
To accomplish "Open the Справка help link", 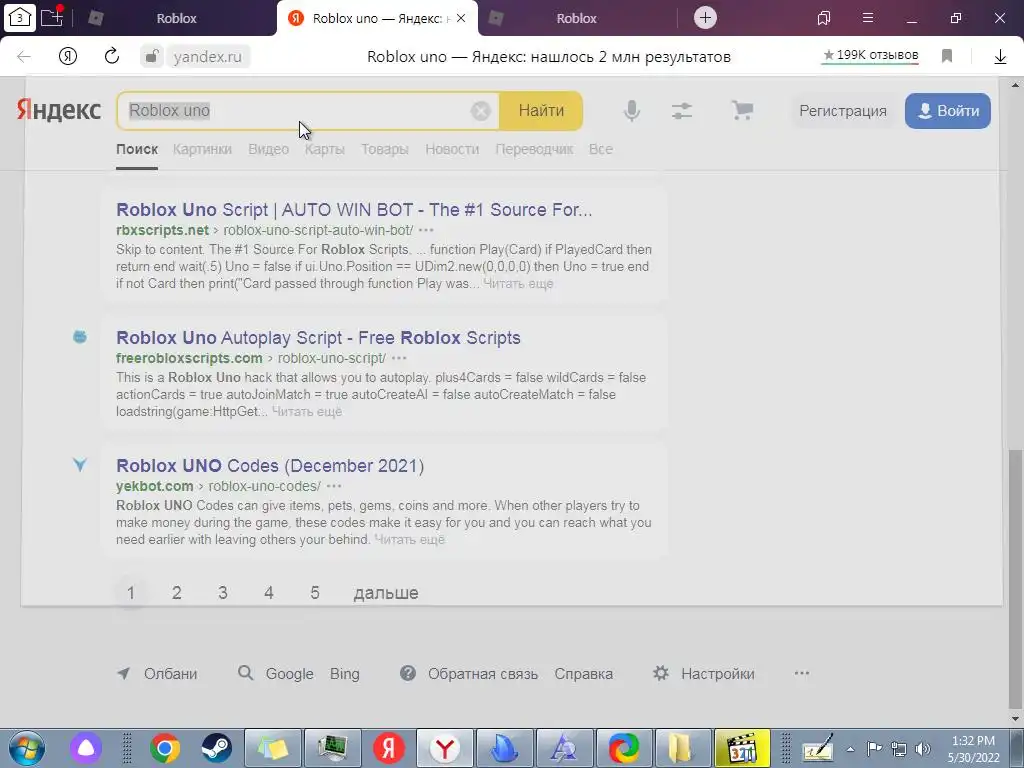I will [x=584, y=673].
